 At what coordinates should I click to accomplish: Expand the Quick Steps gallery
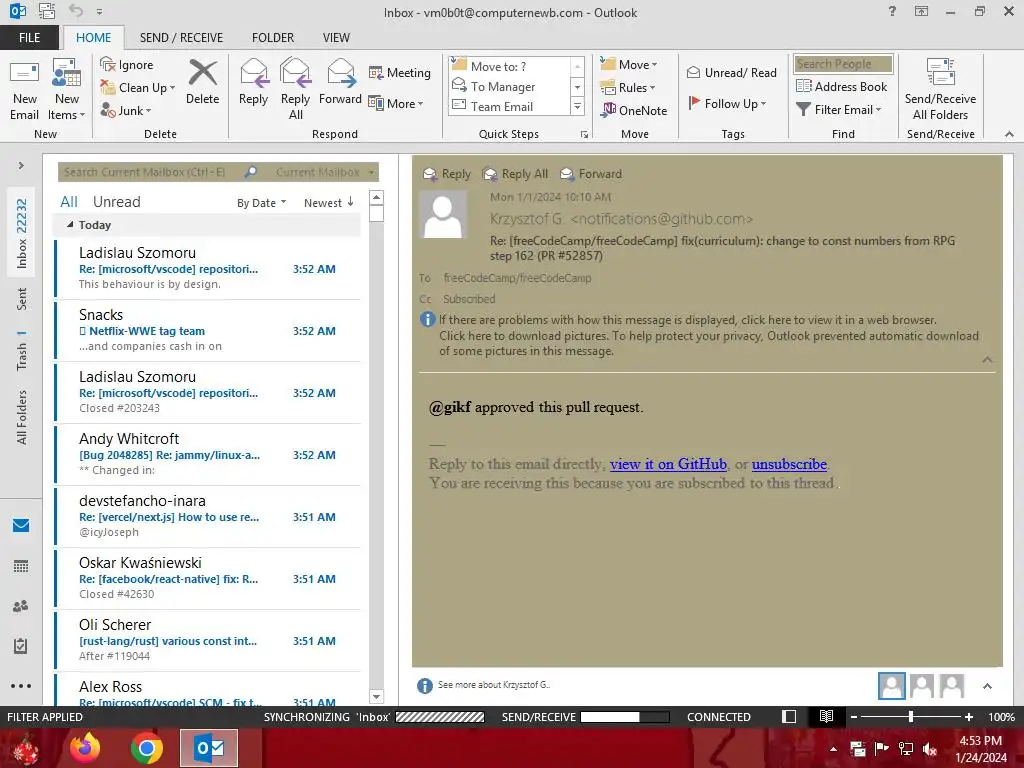(577, 106)
